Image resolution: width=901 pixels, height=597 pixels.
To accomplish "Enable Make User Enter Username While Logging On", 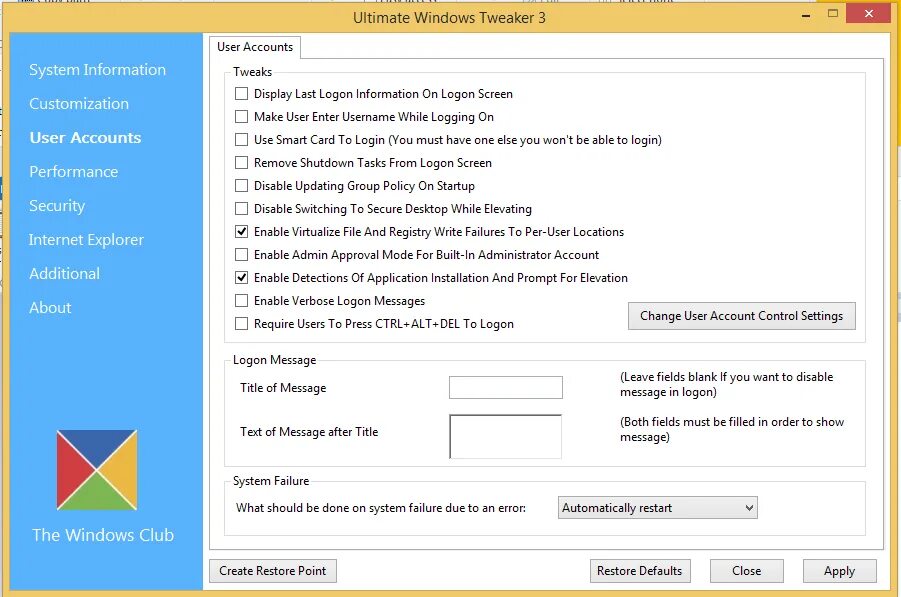I will (241, 117).
